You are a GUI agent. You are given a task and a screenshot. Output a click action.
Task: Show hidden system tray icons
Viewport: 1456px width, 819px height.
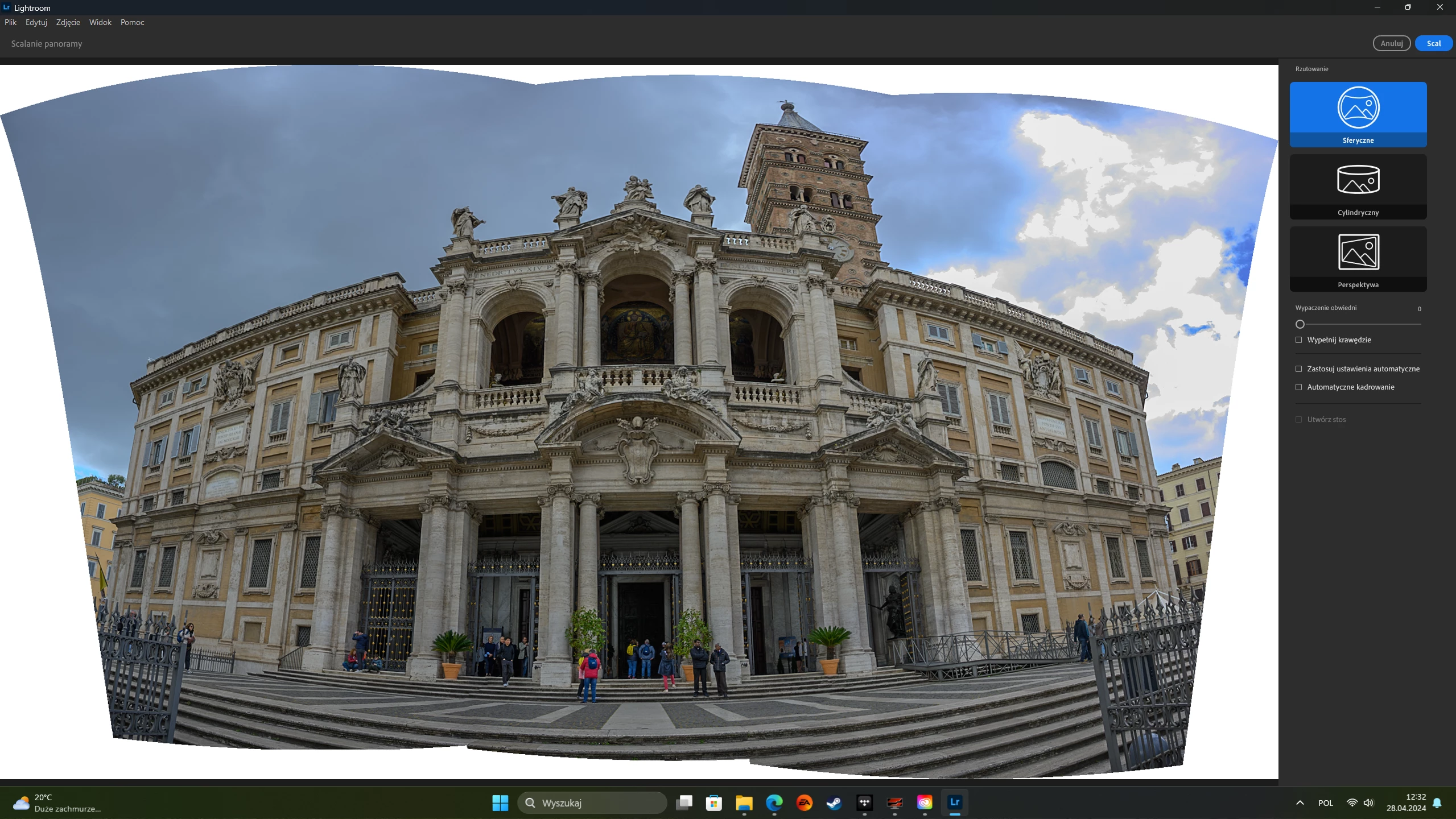(x=1300, y=803)
